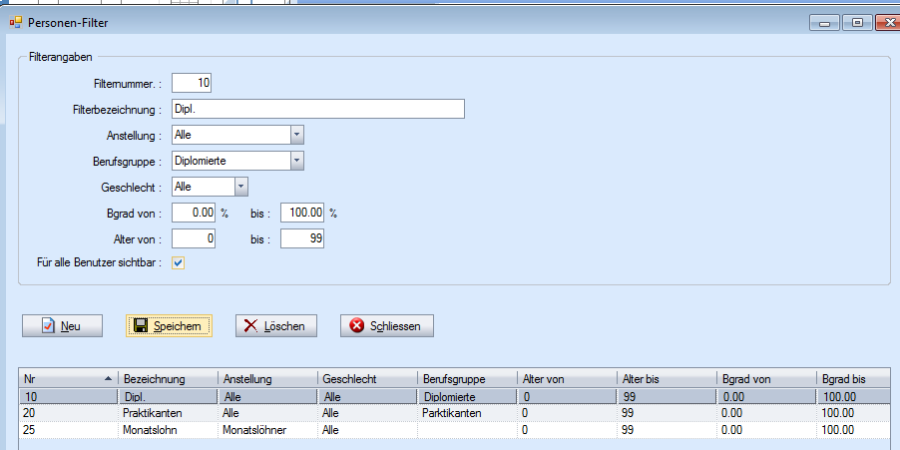Close the dialog with Schliessen
Screen dimensions: 900x450
(387, 326)
